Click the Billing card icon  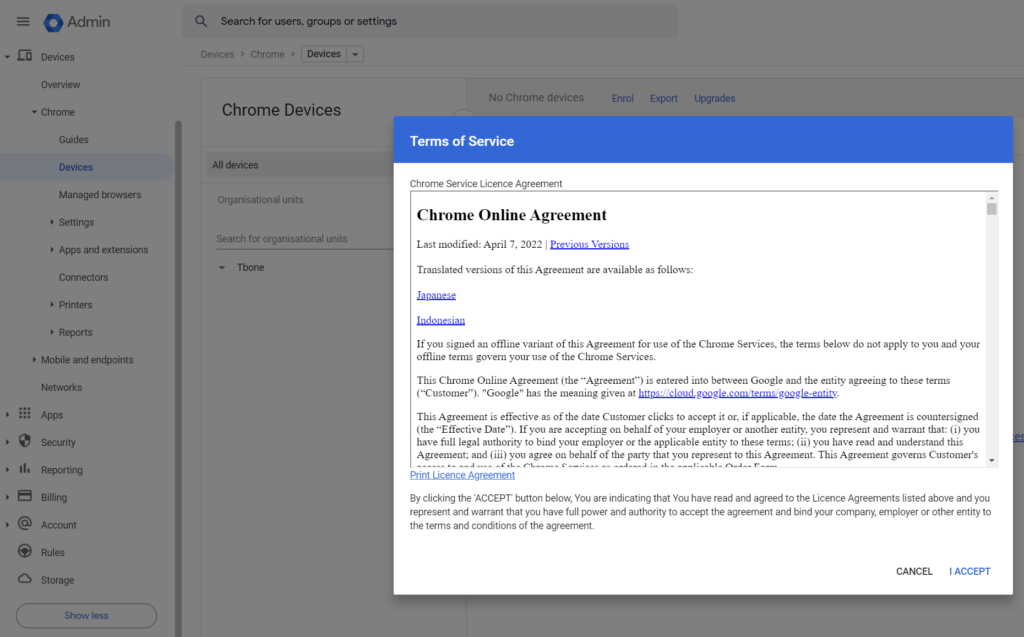tap(25, 496)
